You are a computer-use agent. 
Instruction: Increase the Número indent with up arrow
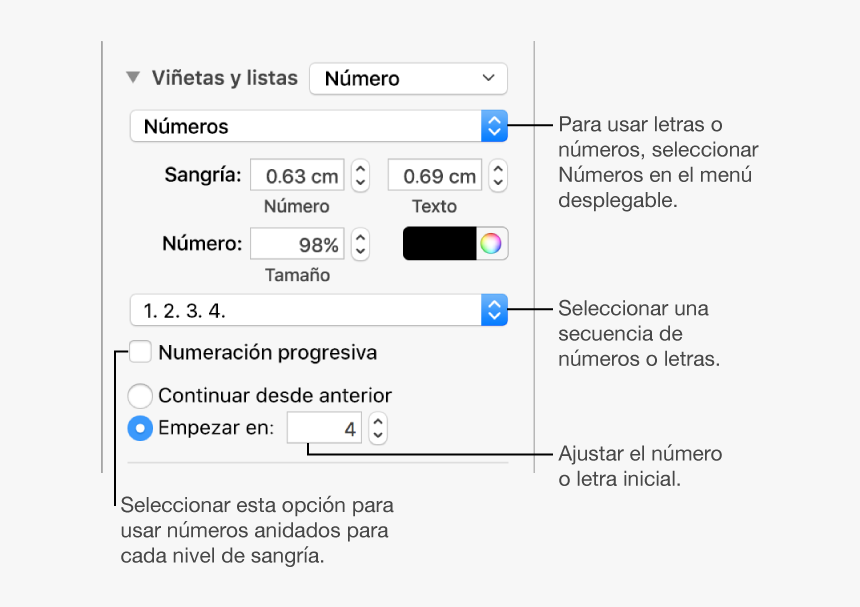click(360, 168)
